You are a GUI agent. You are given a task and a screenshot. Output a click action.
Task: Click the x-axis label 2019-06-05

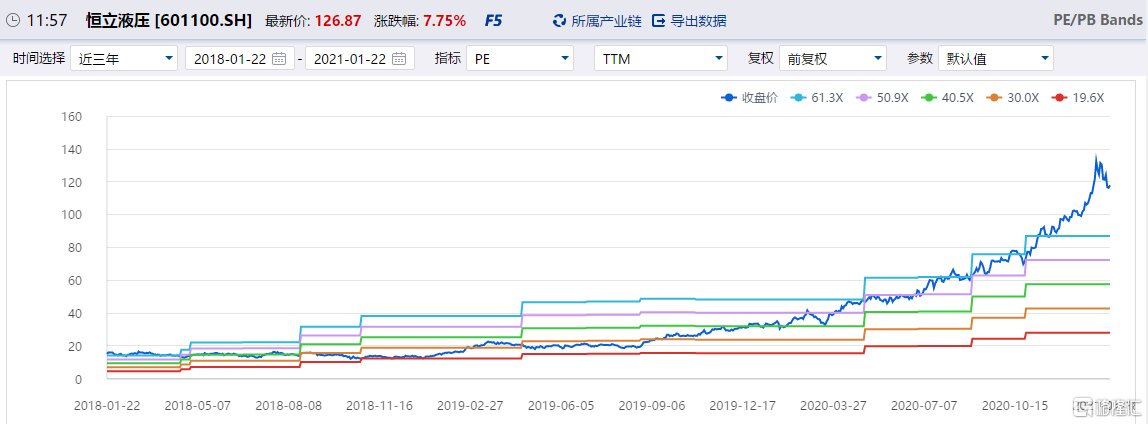coord(559,405)
